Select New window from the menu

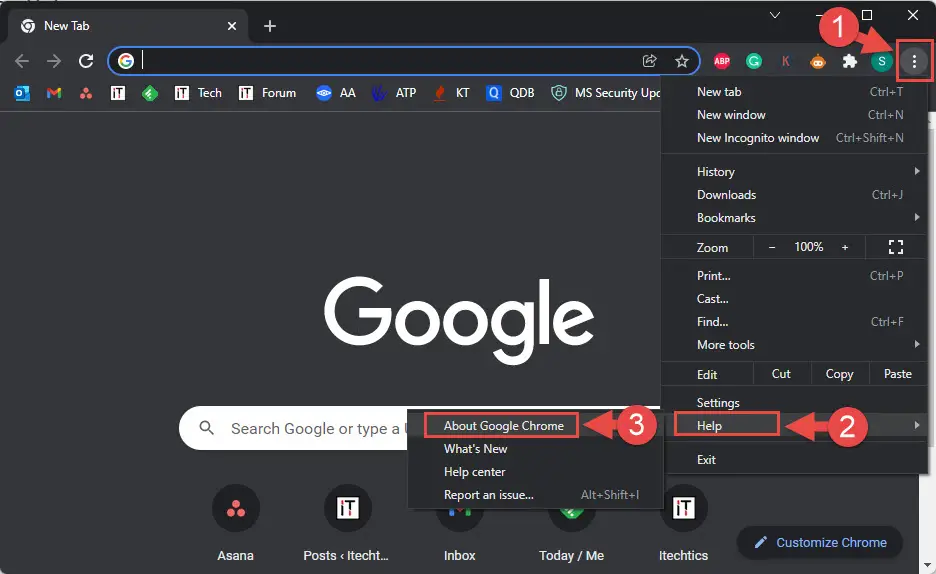tap(795, 115)
